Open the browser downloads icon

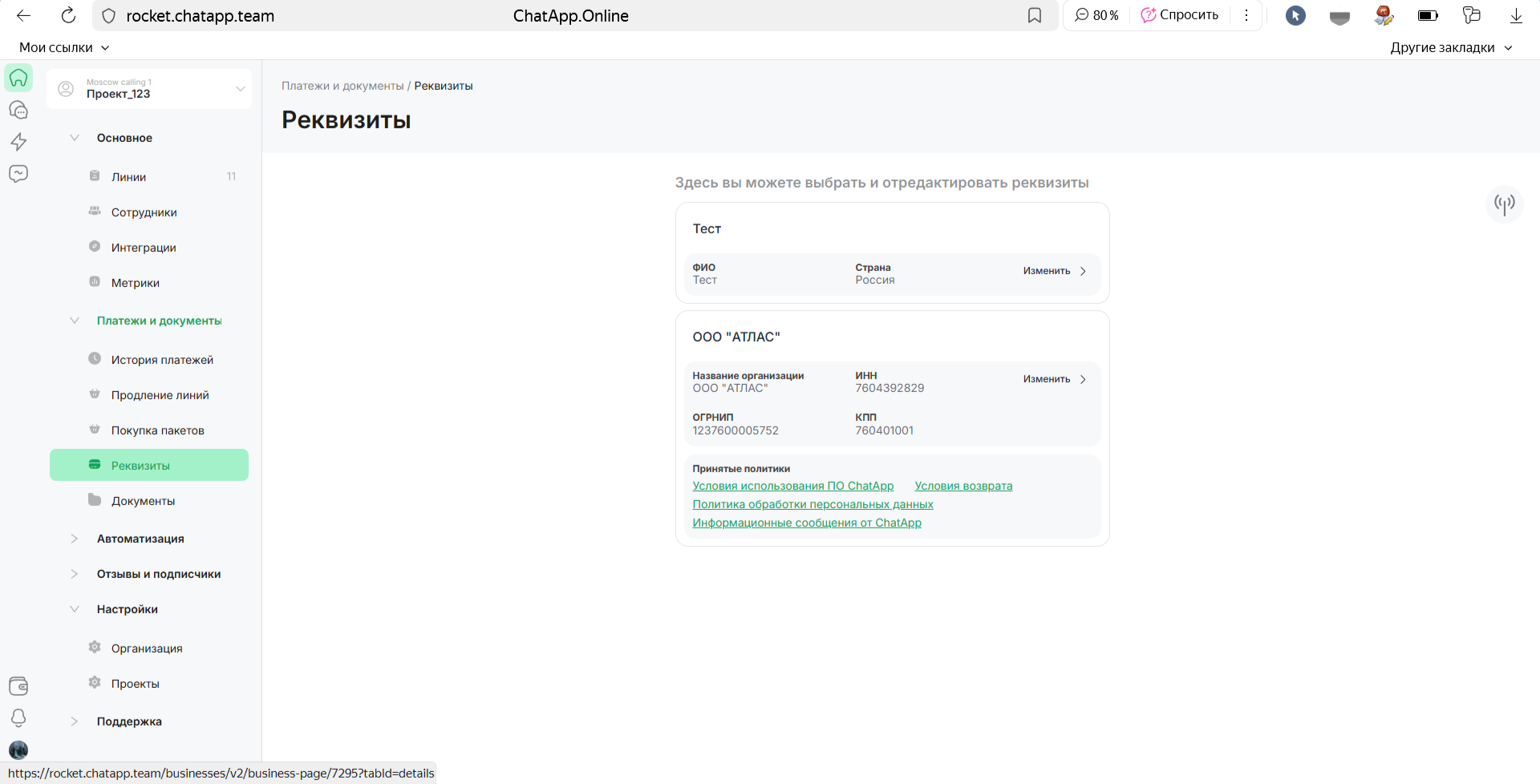pyautogui.click(x=1516, y=16)
